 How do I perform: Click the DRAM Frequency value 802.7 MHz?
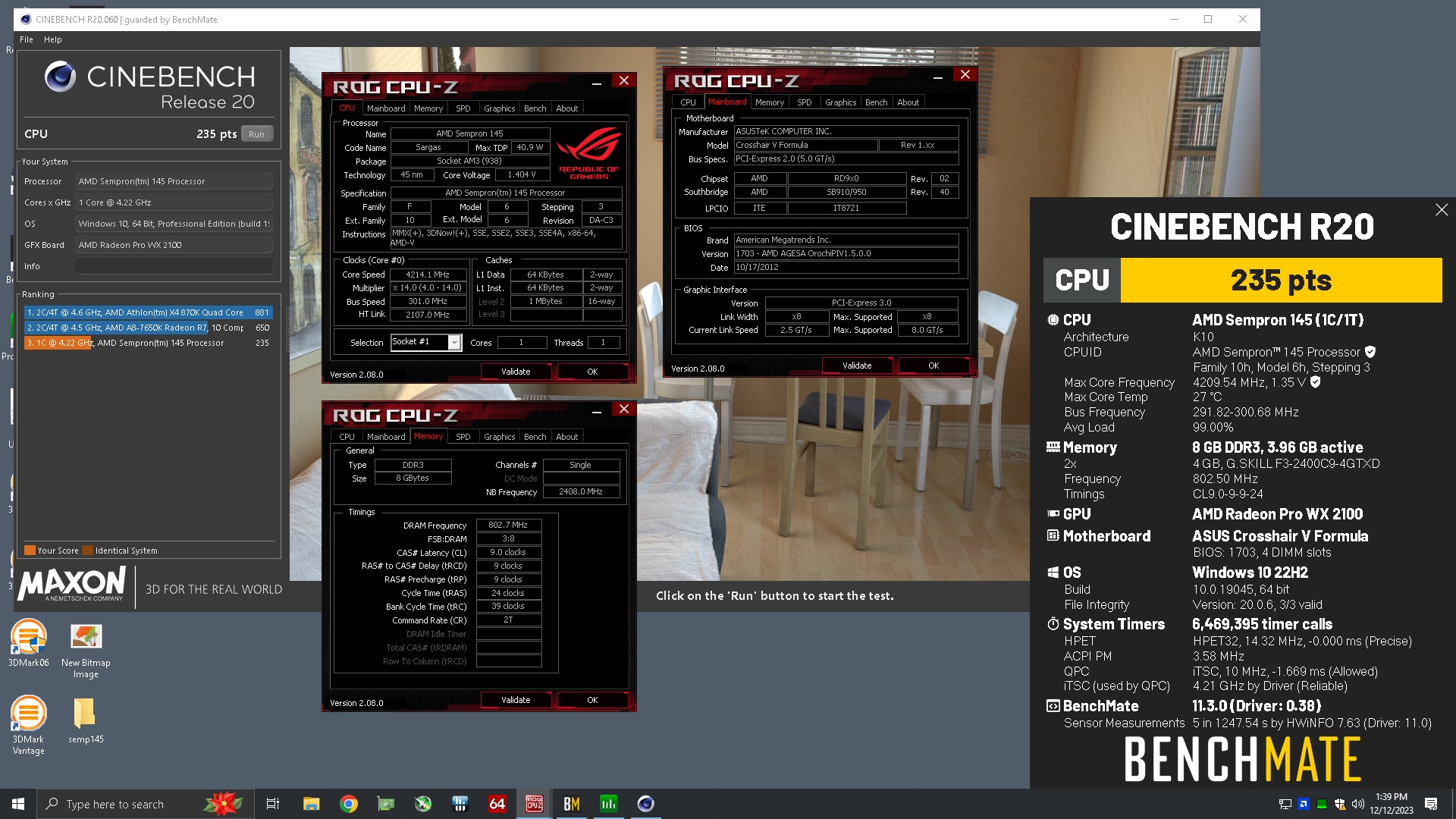click(x=509, y=525)
